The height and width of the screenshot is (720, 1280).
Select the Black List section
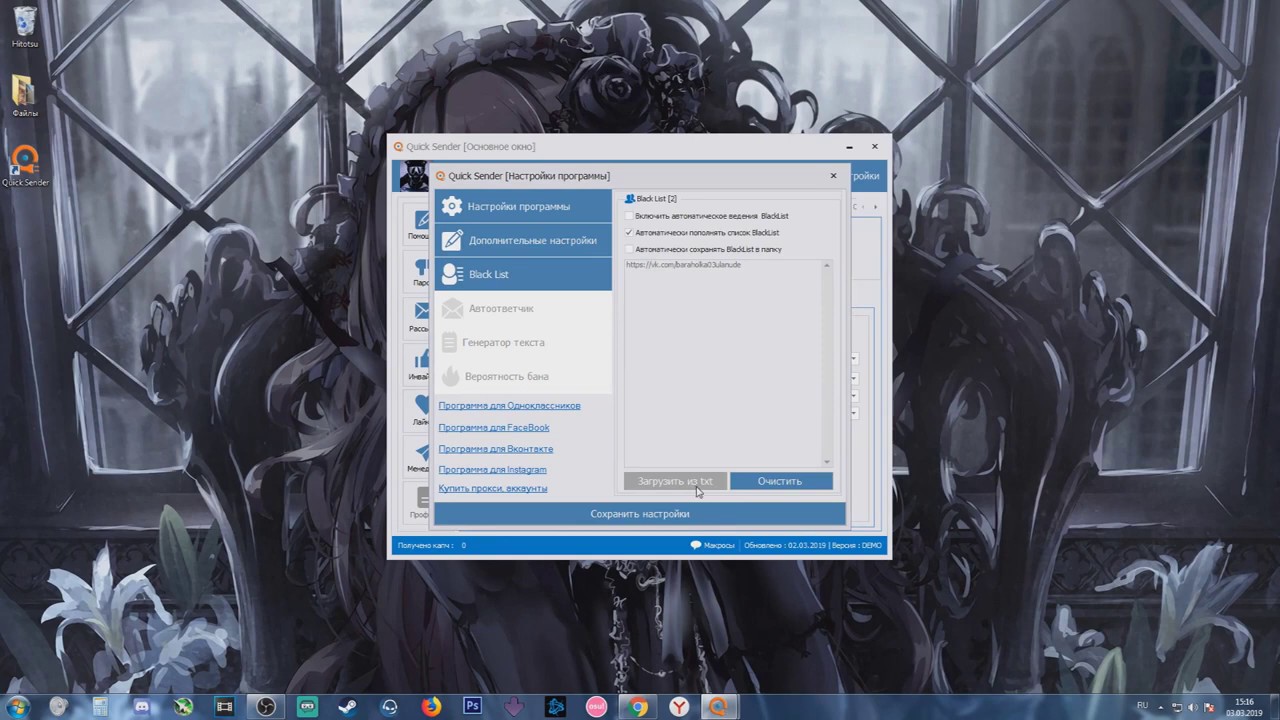pyautogui.click(x=523, y=274)
